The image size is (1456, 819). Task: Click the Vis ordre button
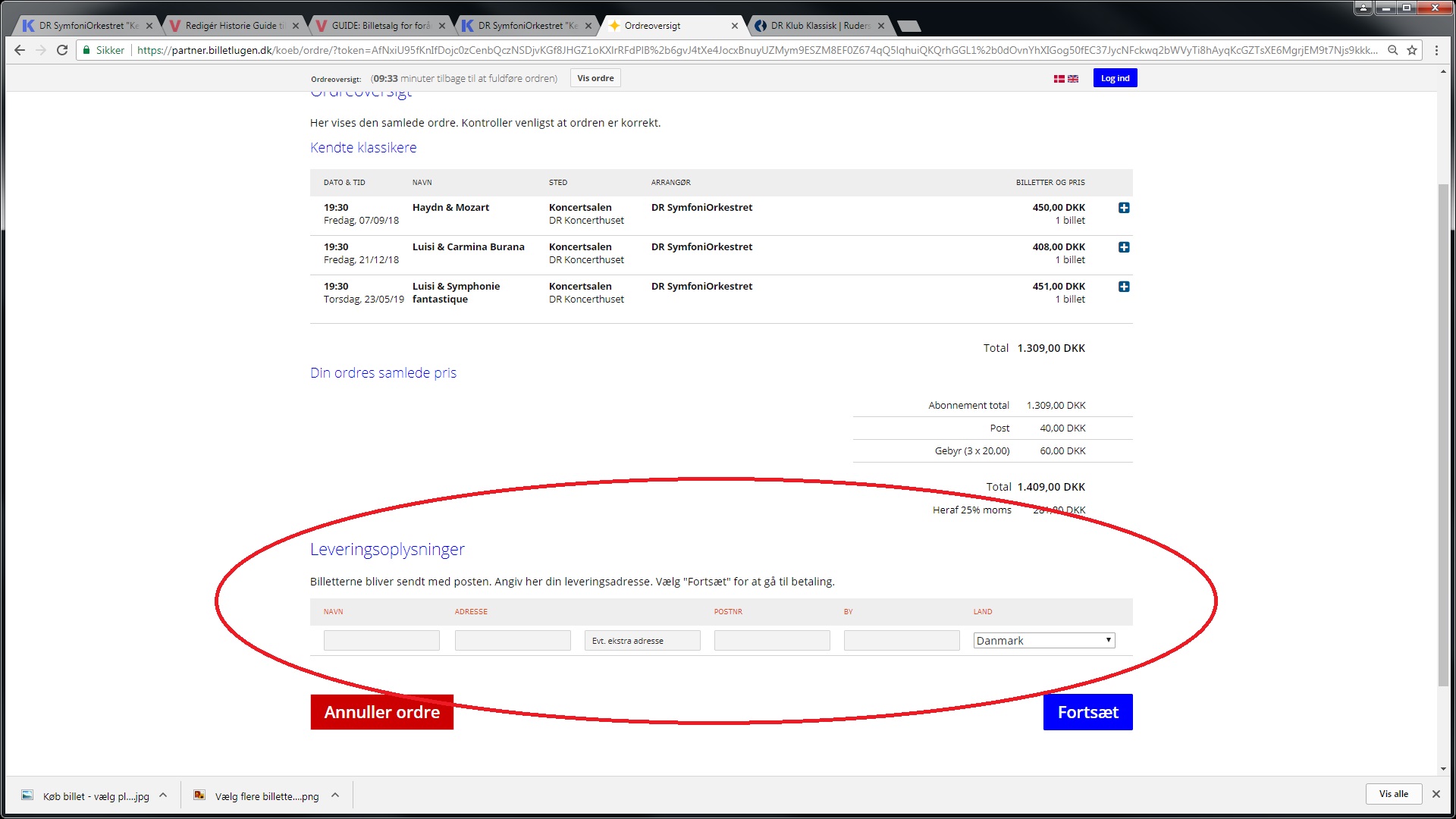coord(595,78)
